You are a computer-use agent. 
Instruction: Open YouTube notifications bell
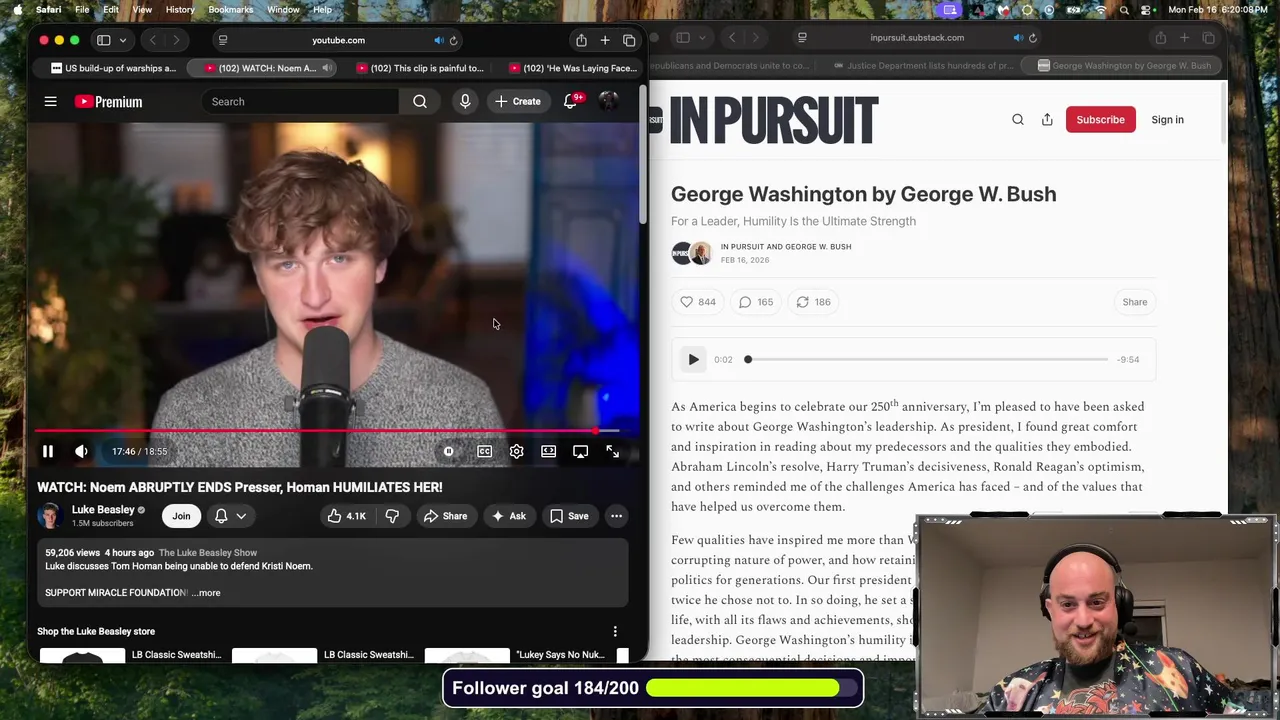pyautogui.click(x=570, y=101)
